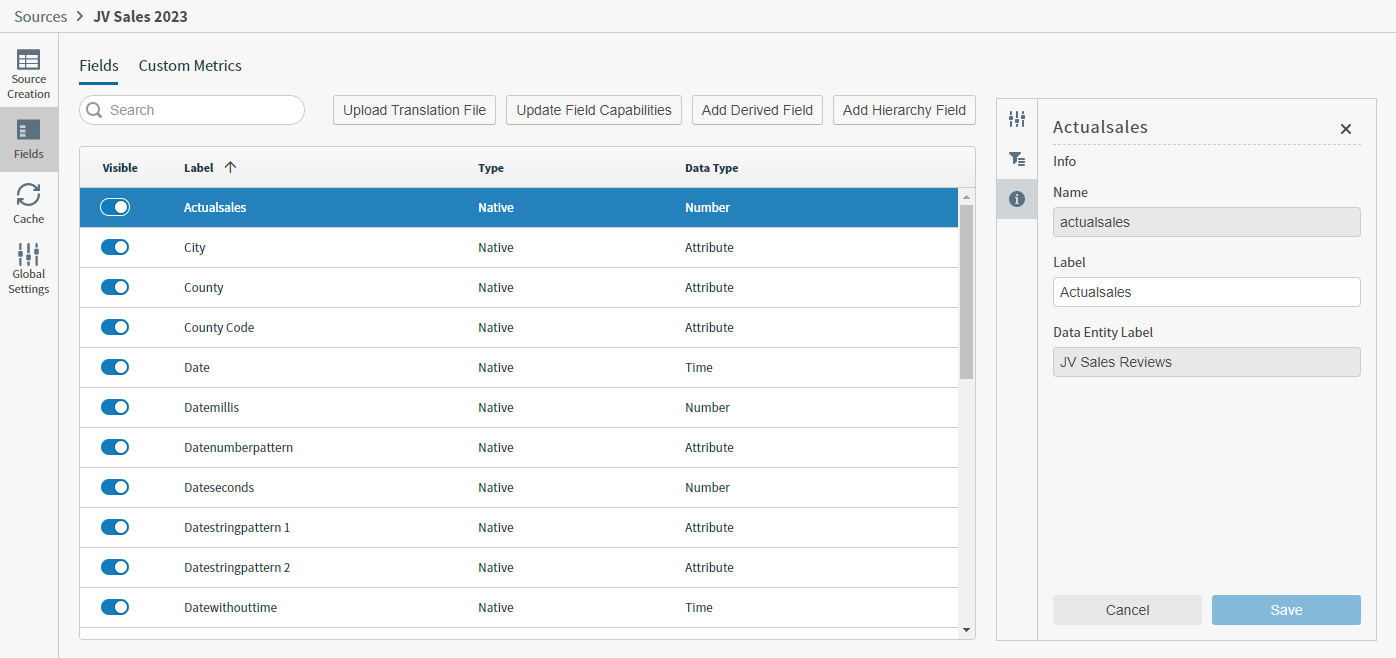Switch to the Custom Metrics tab
This screenshot has width=1396, height=658.
(x=189, y=65)
